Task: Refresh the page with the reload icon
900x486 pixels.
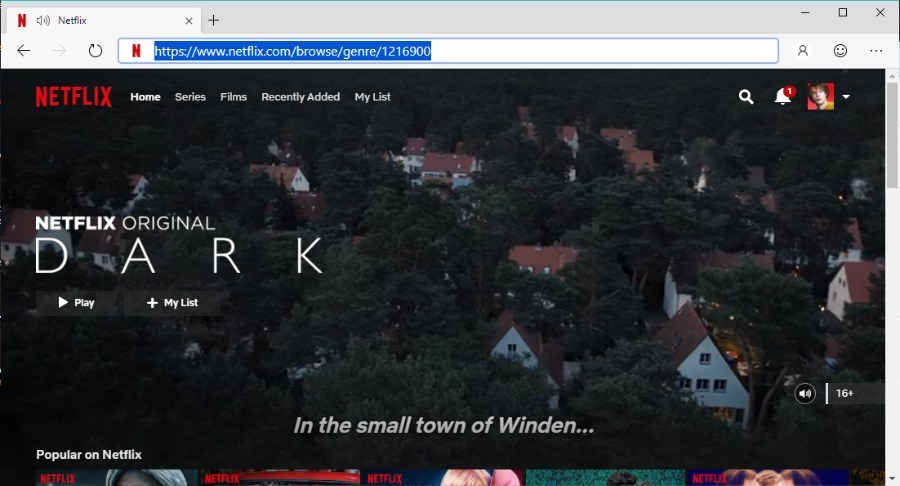Action: pyautogui.click(x=96, y=51)
